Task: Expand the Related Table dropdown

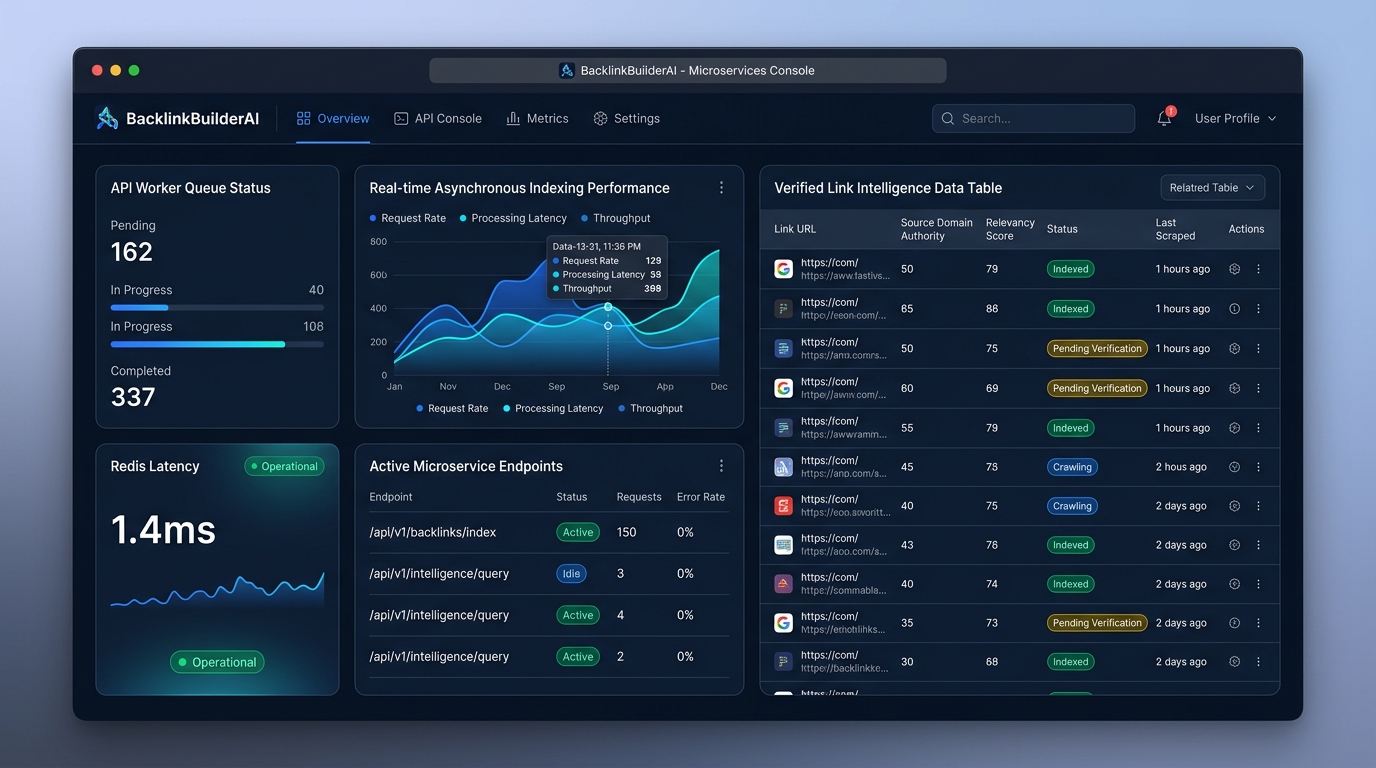Action: pyautogui.click(x=1212, y=188)
